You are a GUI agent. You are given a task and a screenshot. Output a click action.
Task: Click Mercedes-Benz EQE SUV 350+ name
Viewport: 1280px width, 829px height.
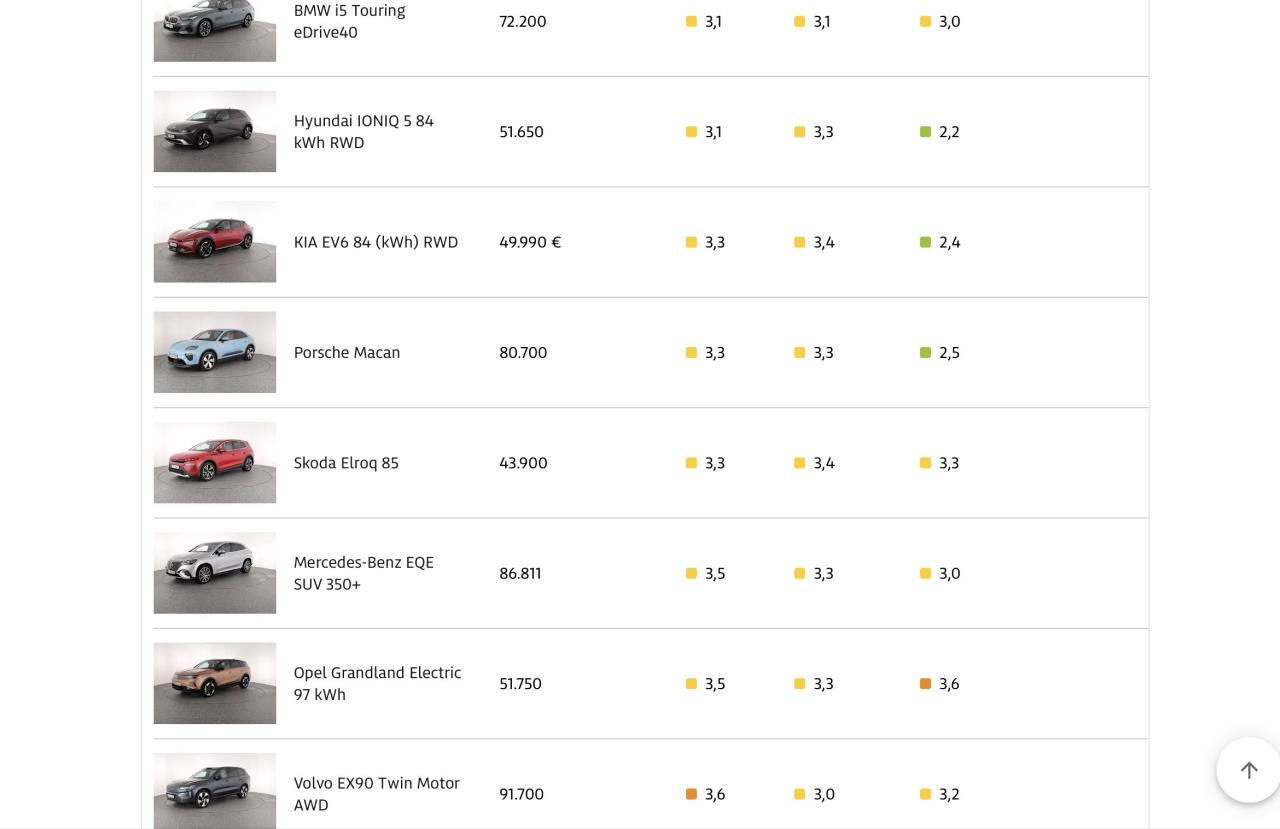click(x=363, y=573)
